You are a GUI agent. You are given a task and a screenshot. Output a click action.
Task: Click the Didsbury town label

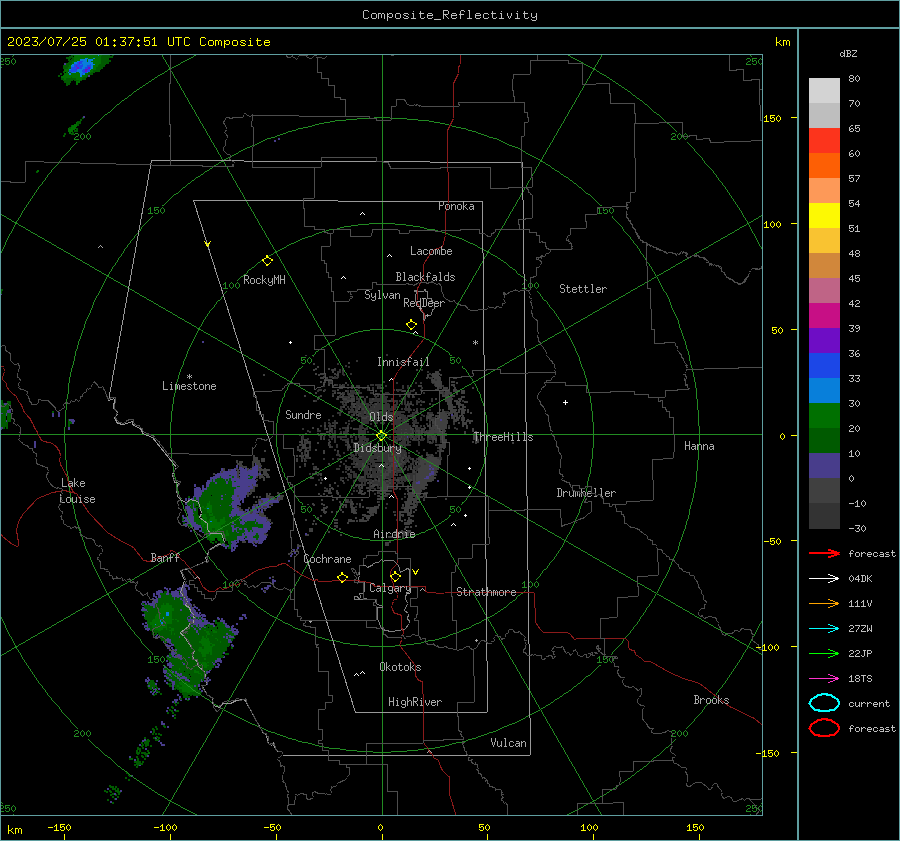(x=377, y=448)
